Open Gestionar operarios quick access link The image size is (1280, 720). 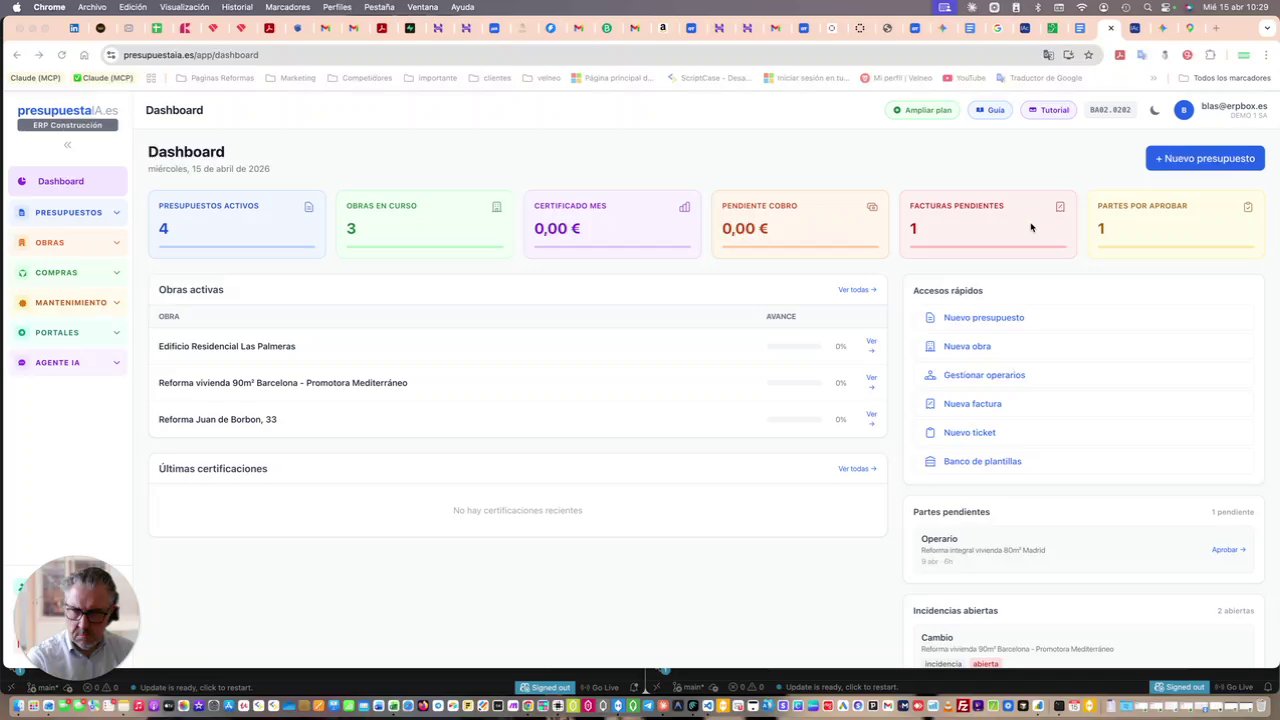(x=984, y=375)
